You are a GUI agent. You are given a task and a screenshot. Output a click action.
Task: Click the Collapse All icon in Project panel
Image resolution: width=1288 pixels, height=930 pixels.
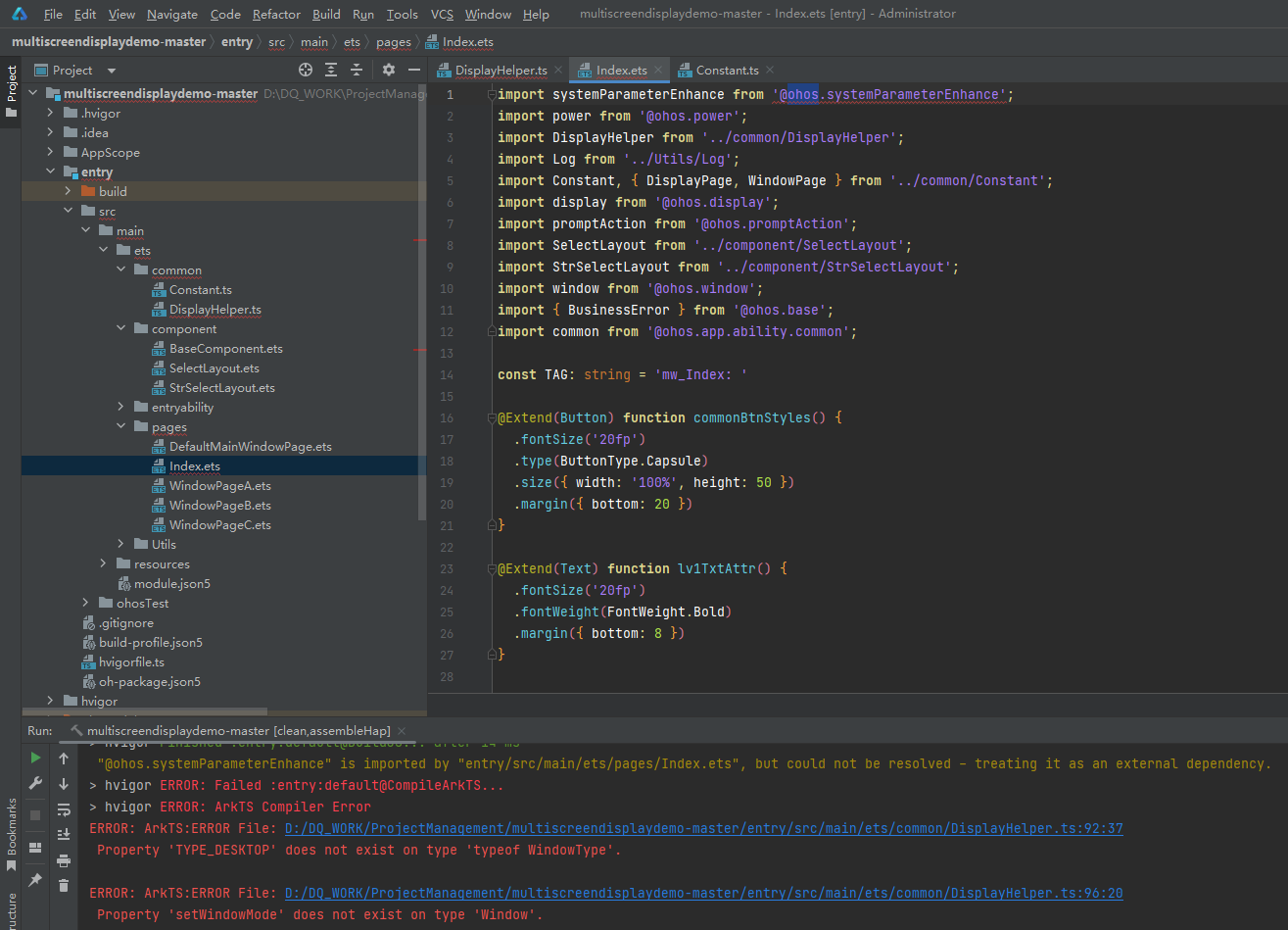pos(357,70)
